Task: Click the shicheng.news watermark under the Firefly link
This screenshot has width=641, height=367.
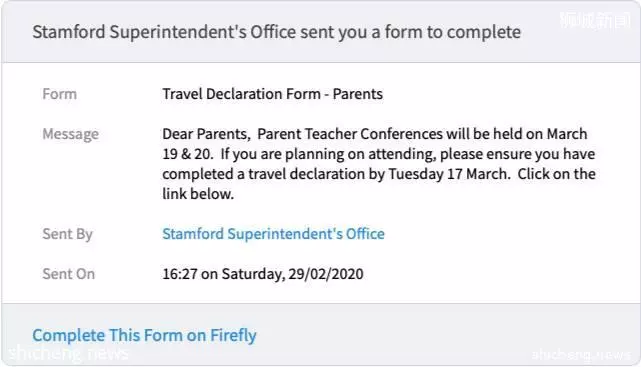Action: coord(68,353)
